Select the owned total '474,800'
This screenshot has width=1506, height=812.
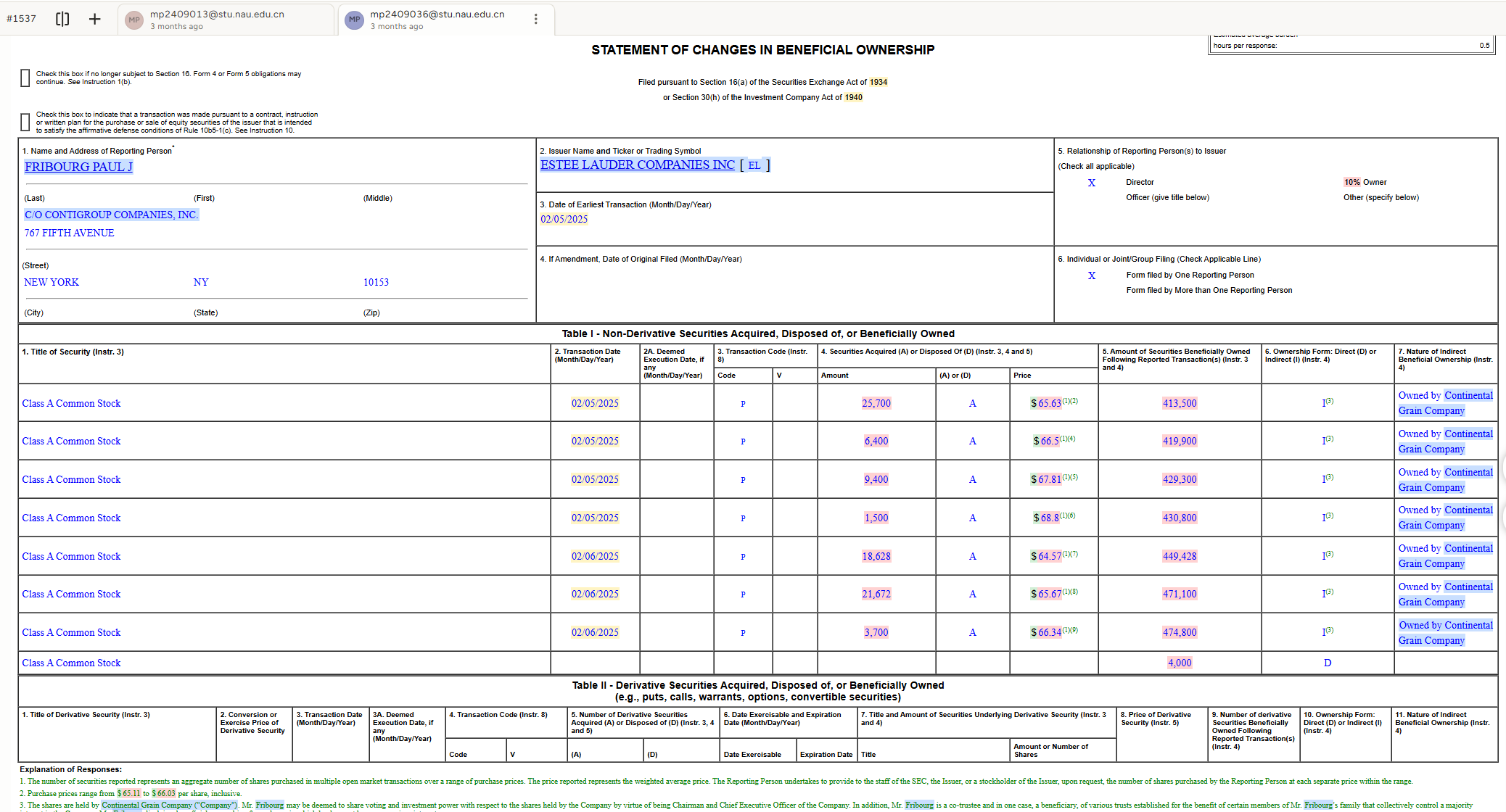1180,632
